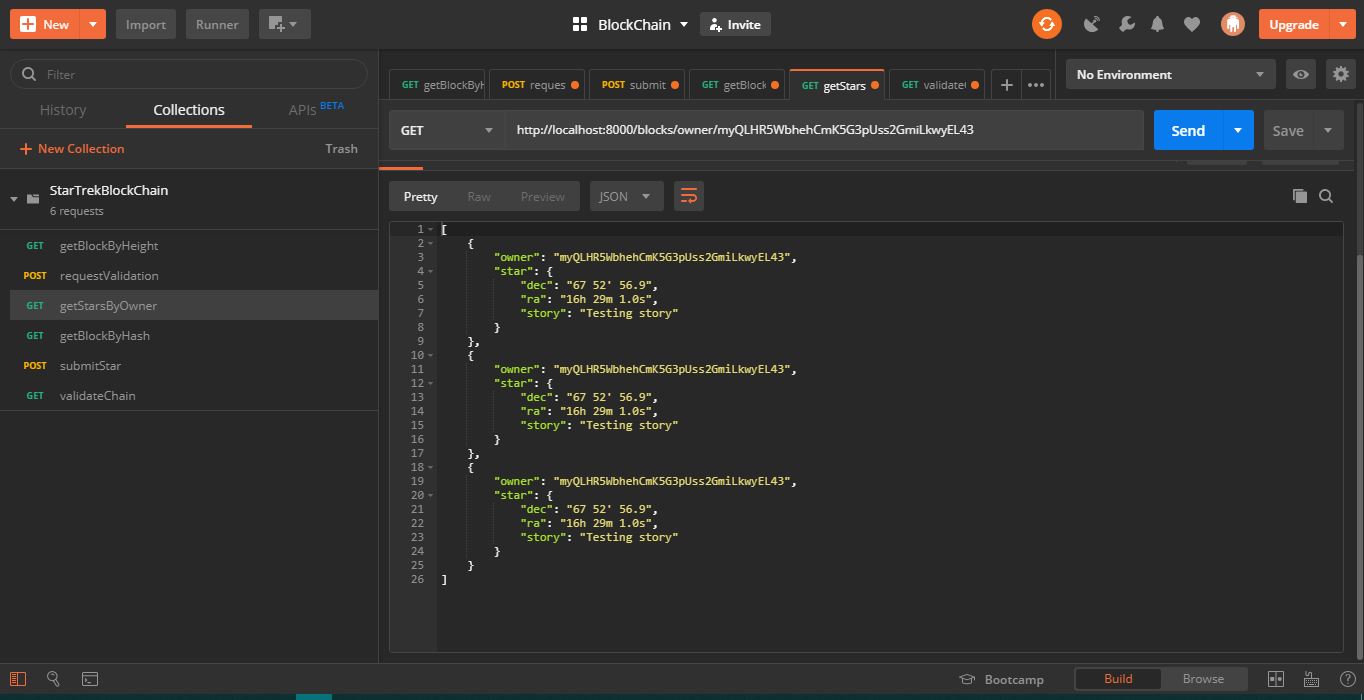Switch to Build mode
The height and width of the screenshot is (700, 1364).
(x=1118, y=678)
